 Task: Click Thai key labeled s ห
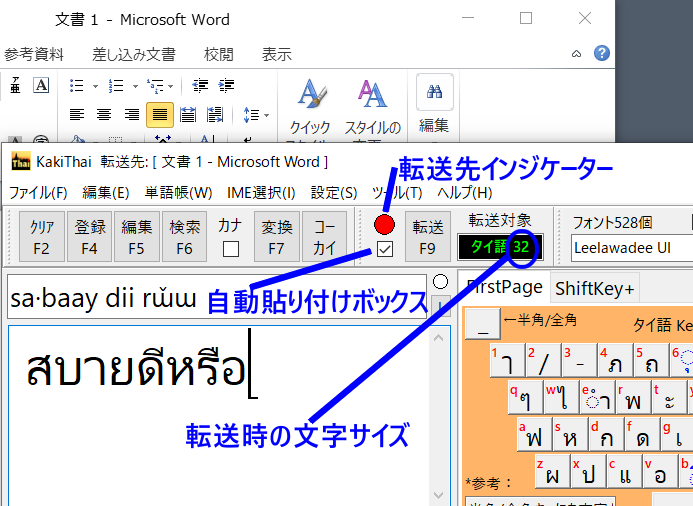[571, 434]
